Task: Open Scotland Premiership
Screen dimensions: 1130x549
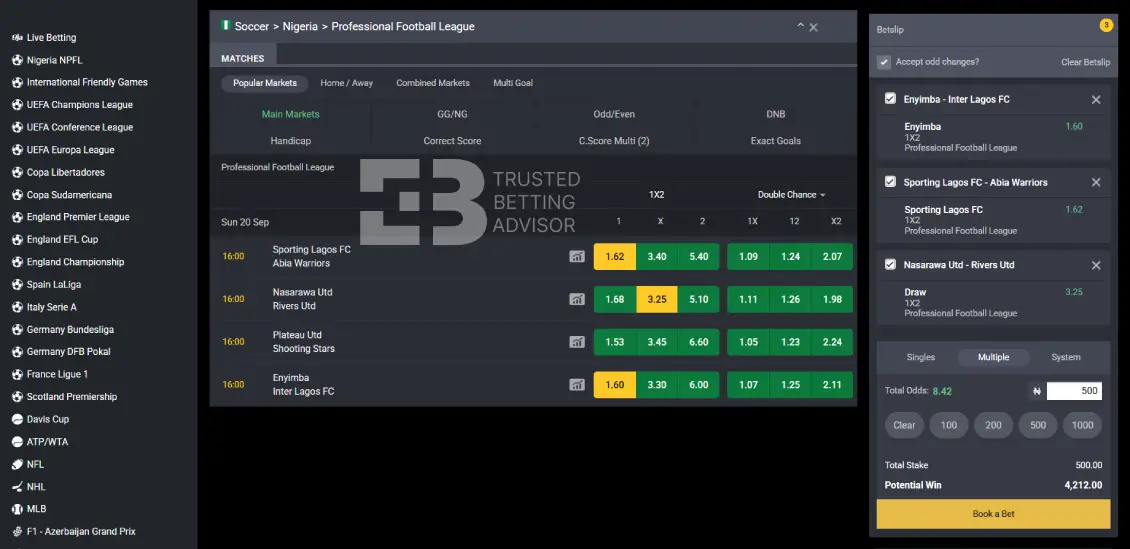Action: click(64, 396)
